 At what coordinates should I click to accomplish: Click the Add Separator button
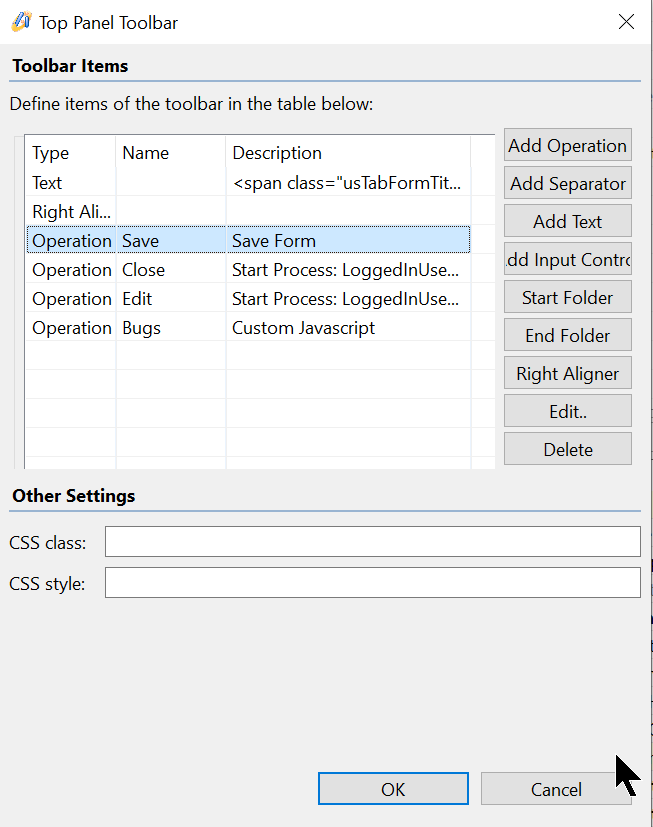tap(568, 183)
